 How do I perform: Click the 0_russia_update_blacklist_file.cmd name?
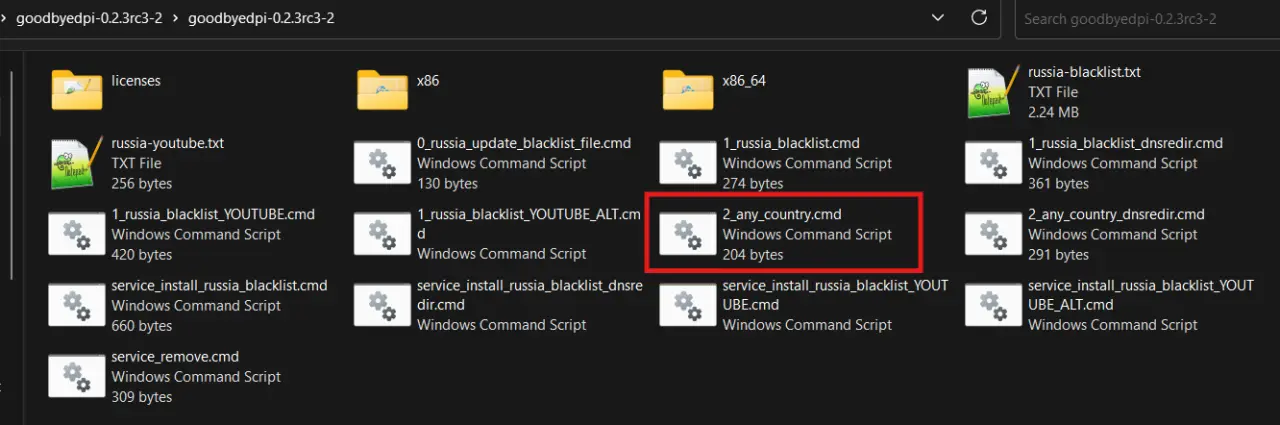coord(524,143)
